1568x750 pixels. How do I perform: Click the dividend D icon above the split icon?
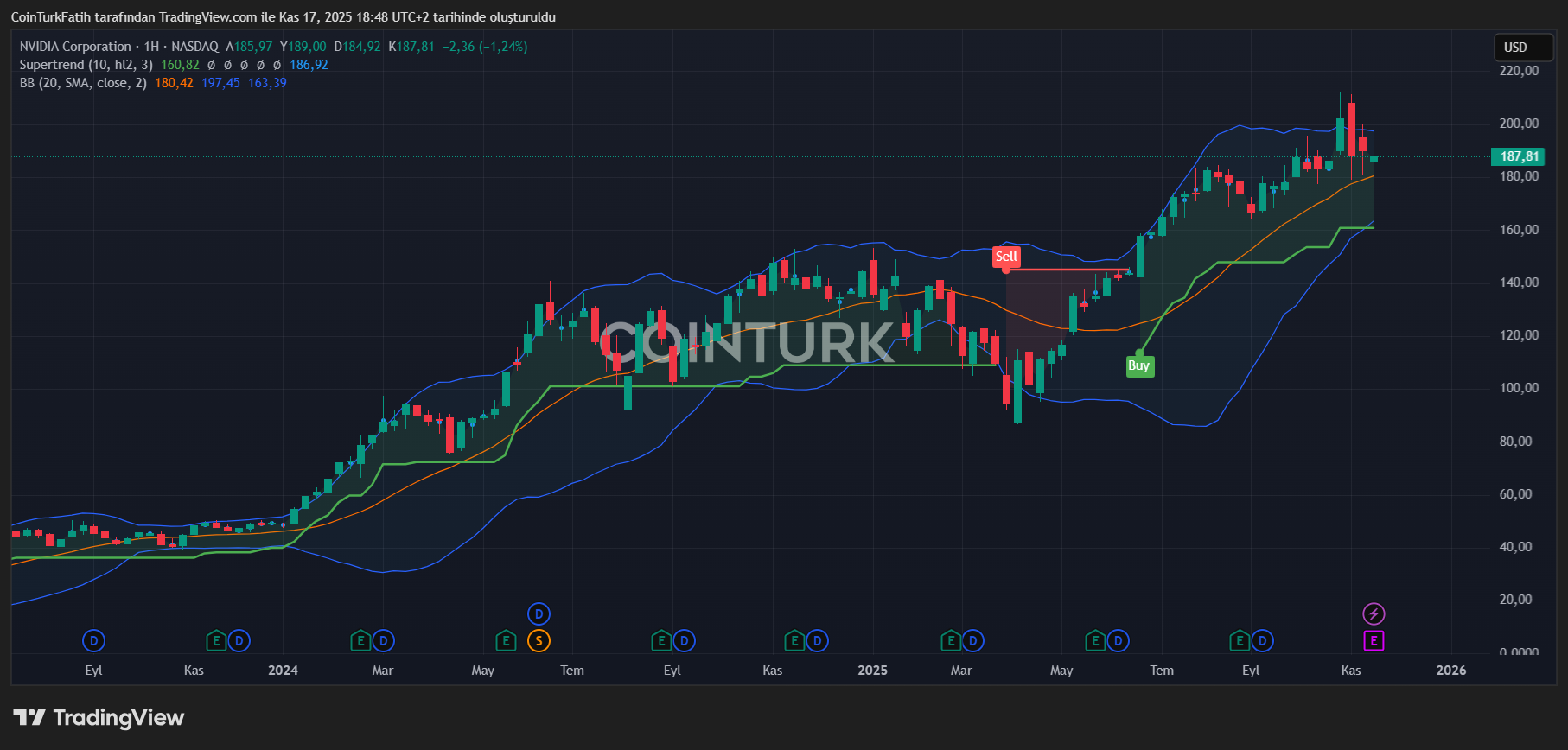tap(539, 614)
